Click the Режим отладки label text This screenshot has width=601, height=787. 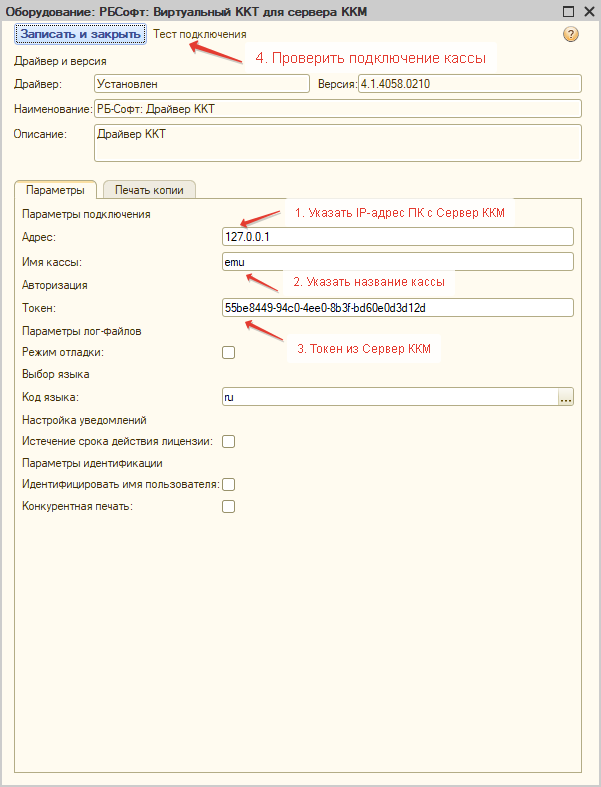pyautogui.click(x=63, y=352)
